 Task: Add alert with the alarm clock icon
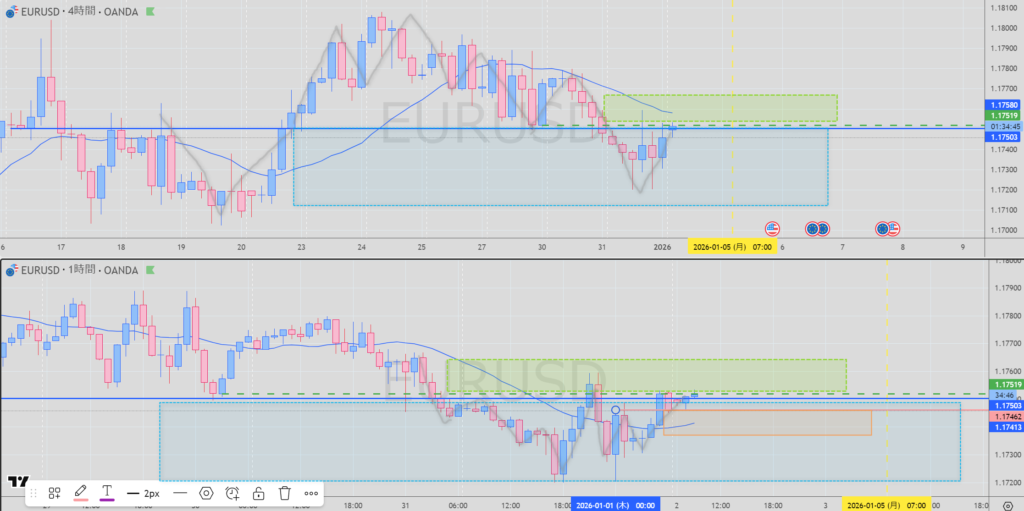point(233,493)
